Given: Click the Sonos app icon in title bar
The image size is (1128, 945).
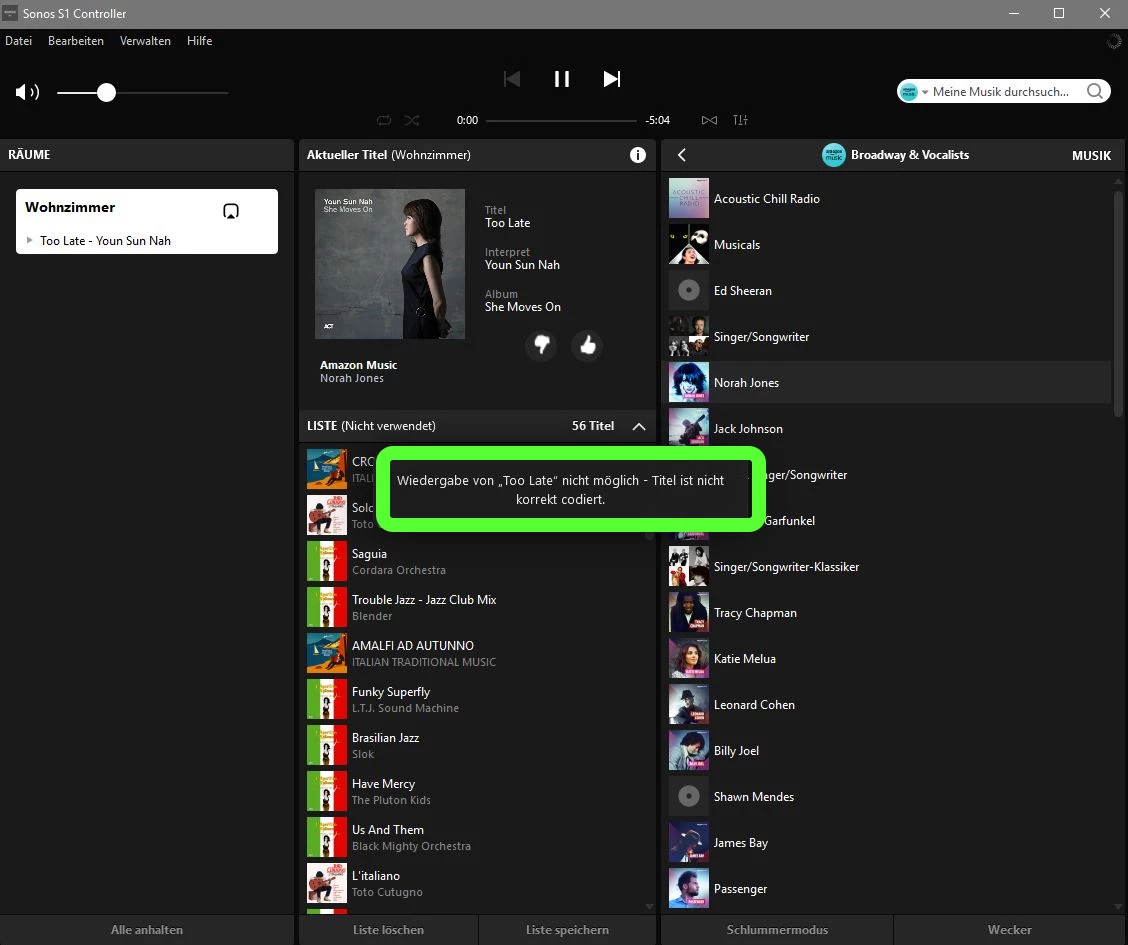Looking at the screenshot, I should (10, 13).
